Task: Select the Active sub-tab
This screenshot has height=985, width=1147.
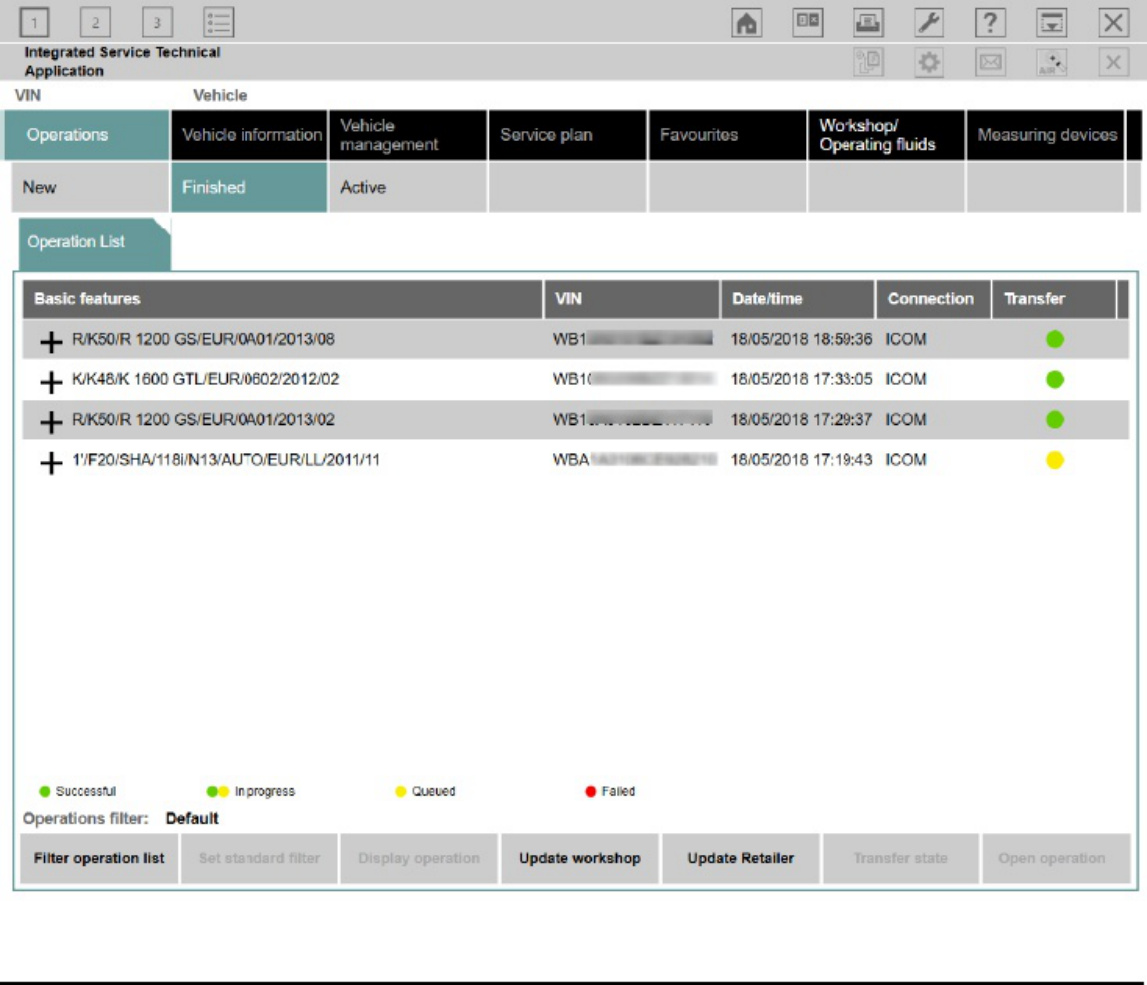Action: (407, 187)
